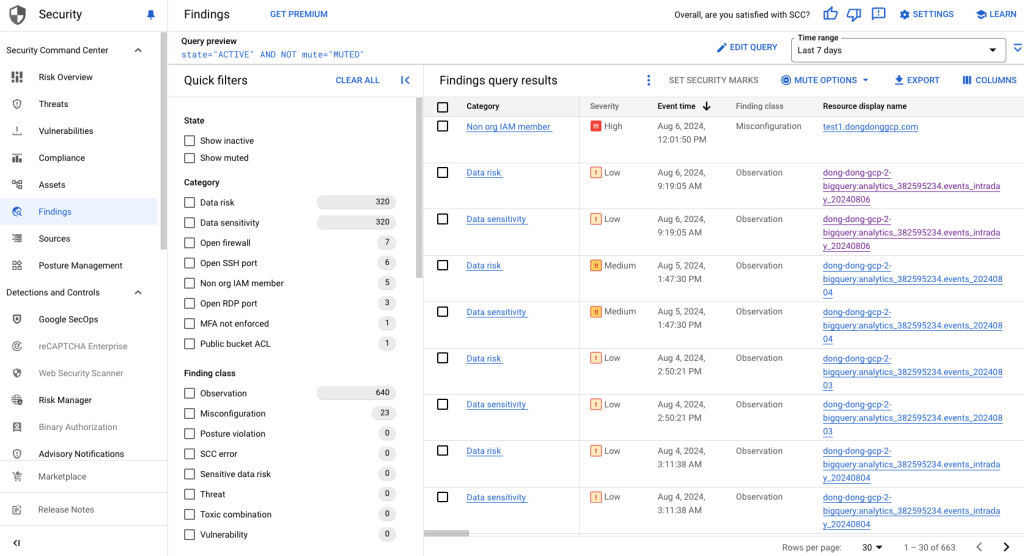Viewport: 1024px width, 556px height.
Task: Click the Quick filters vertical scrollbar
Action: pos(419,188)
